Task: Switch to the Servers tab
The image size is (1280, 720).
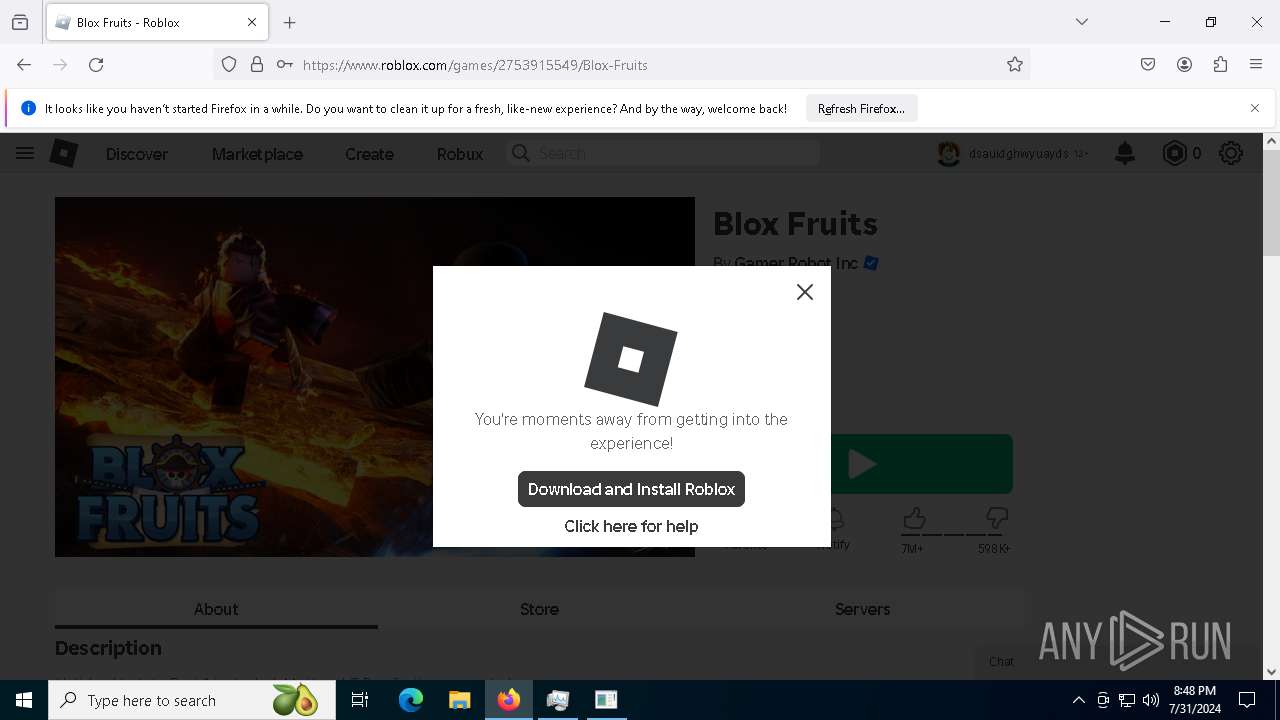Action: tap(862, 609)
